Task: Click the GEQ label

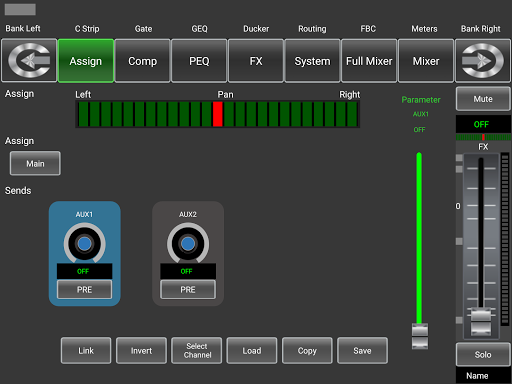Action: point(199,29)
